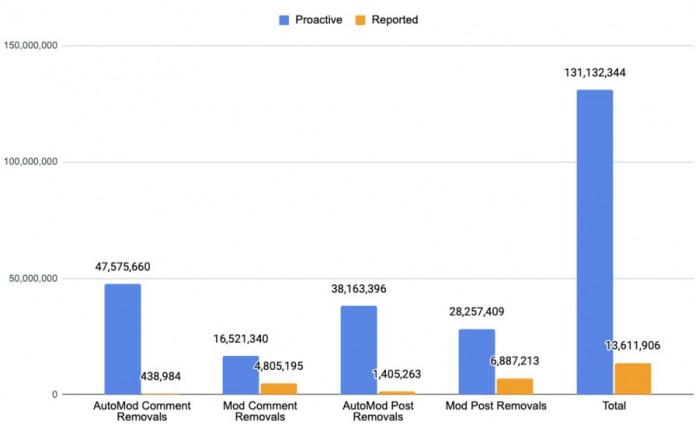Click the blue Mod Post Removals bar
The width and height of the screenshot is (700, 425).
[x=476, y=361]
